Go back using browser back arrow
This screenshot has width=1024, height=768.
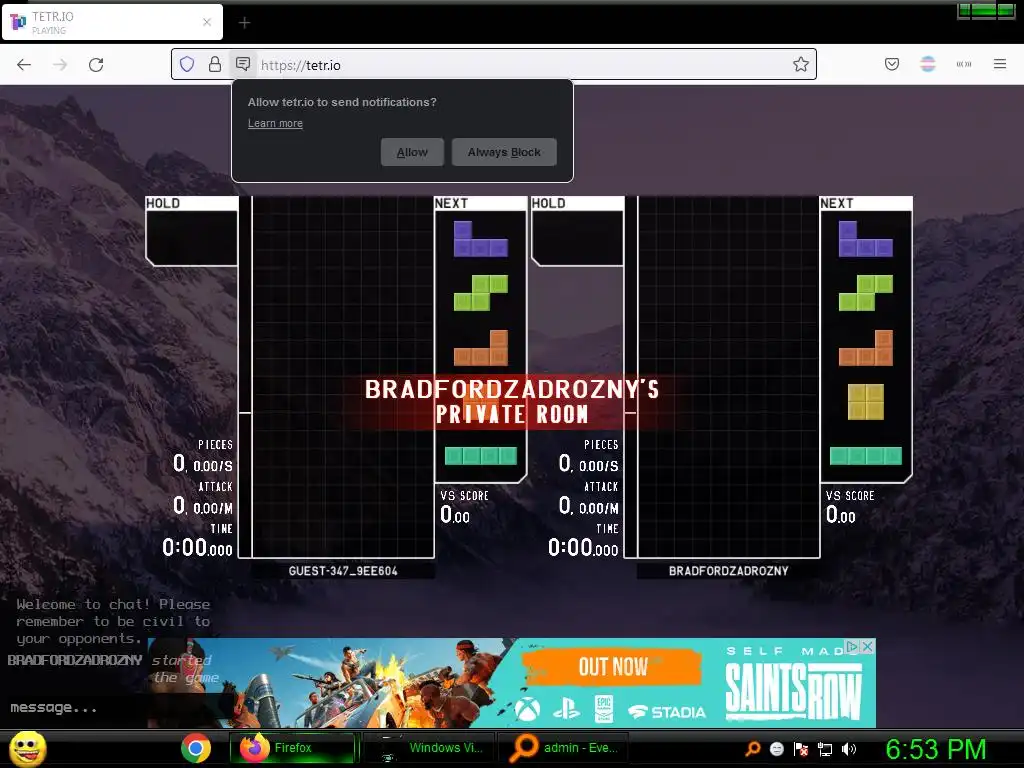click(24, 65)
